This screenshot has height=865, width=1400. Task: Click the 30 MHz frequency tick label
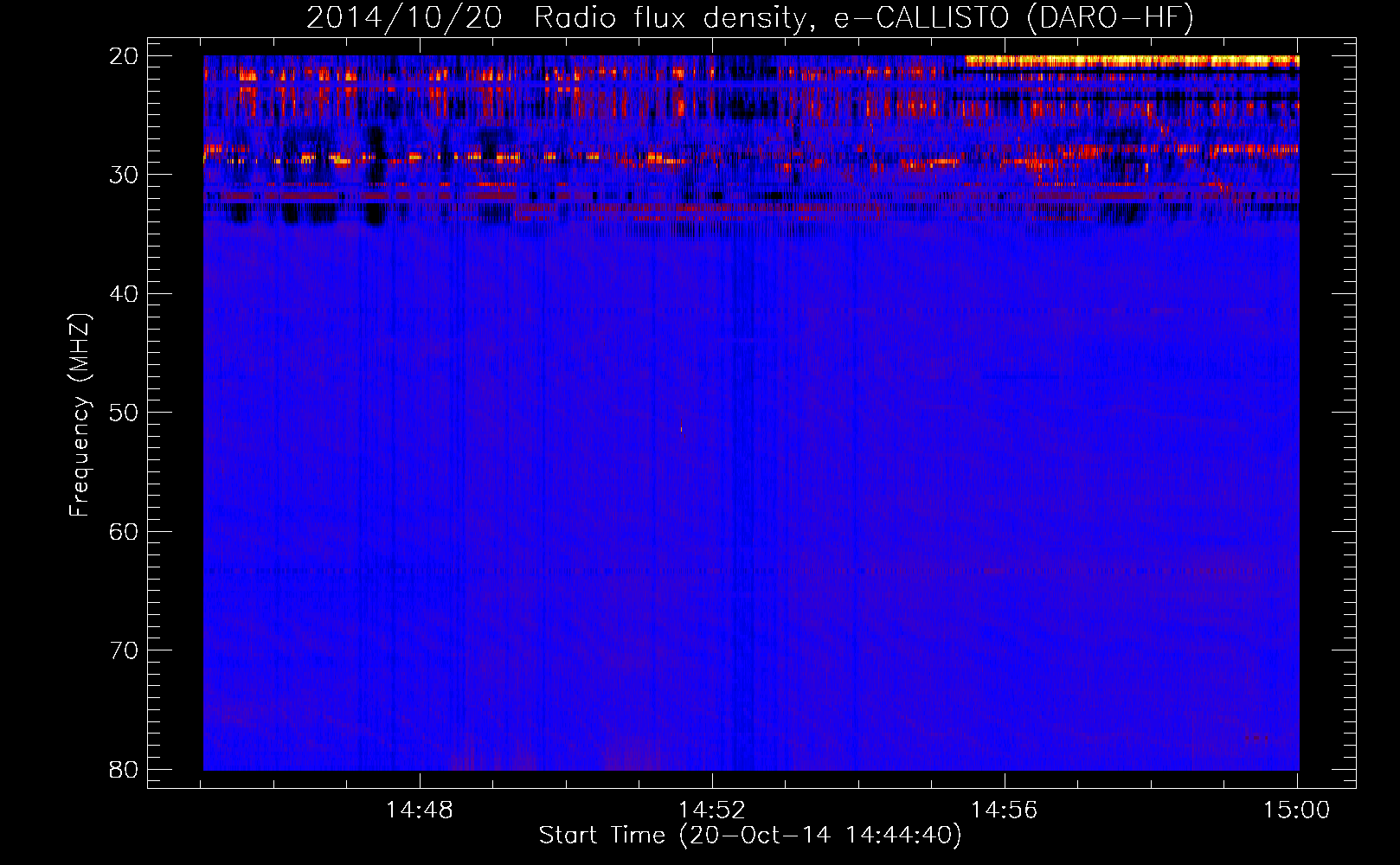[124, 175]
